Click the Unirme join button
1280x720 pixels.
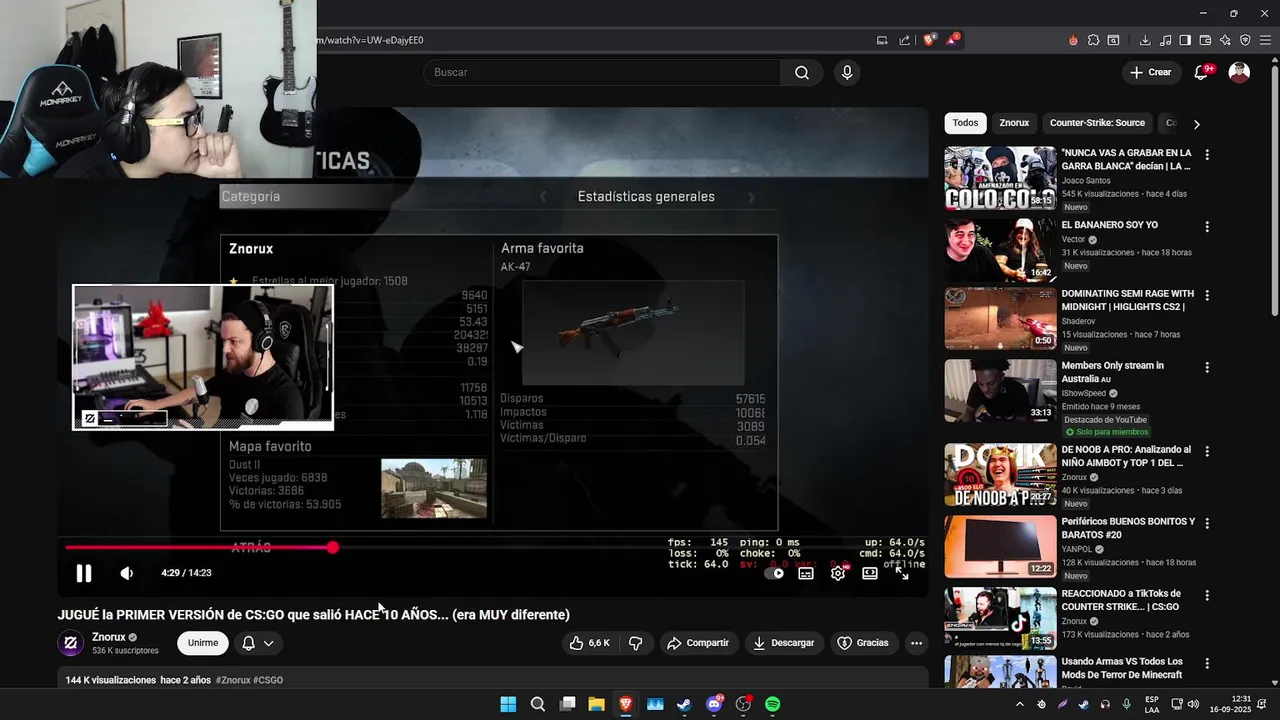click(203, 643)
